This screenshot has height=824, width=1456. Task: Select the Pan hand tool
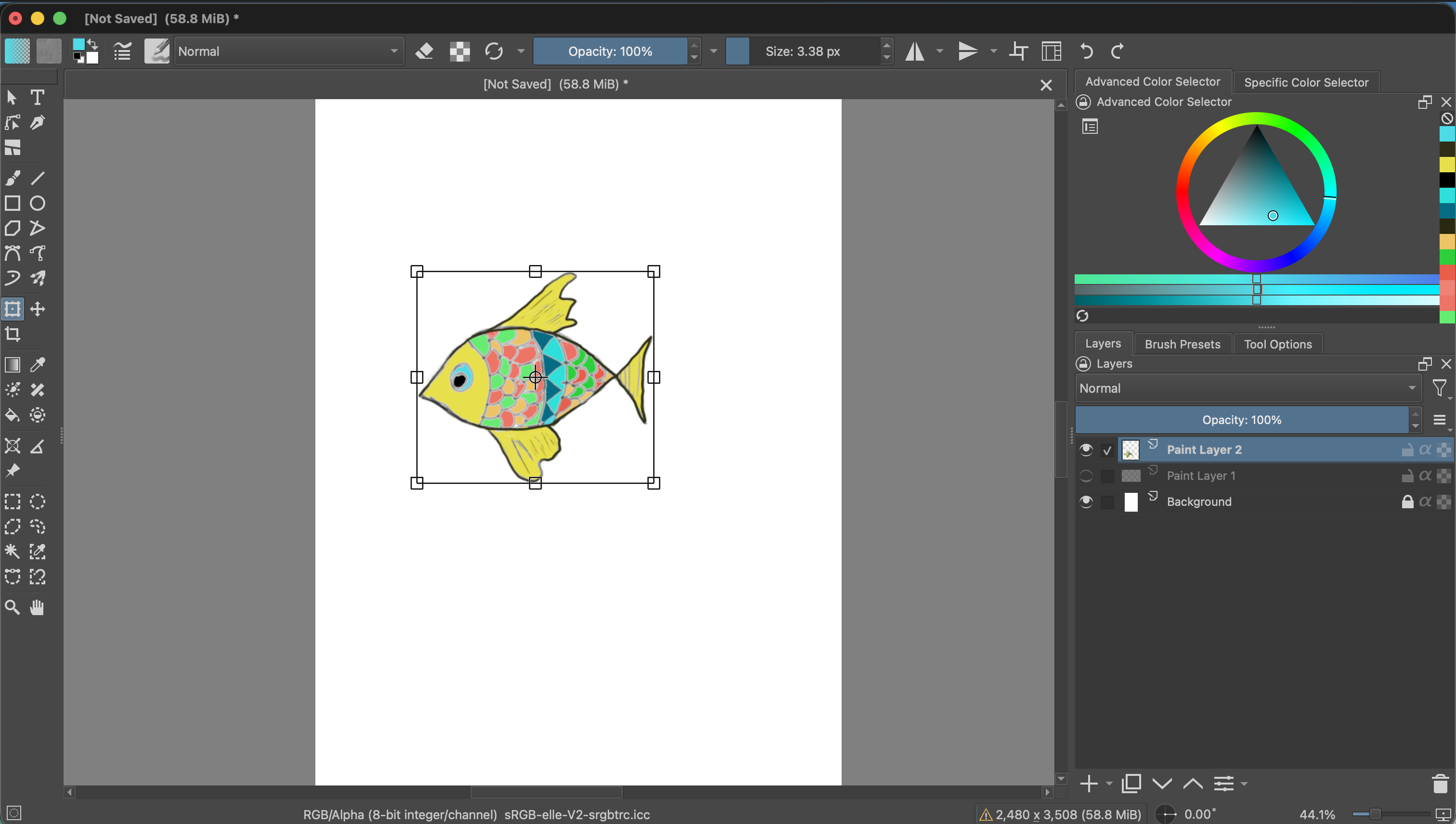click(38, 607)
